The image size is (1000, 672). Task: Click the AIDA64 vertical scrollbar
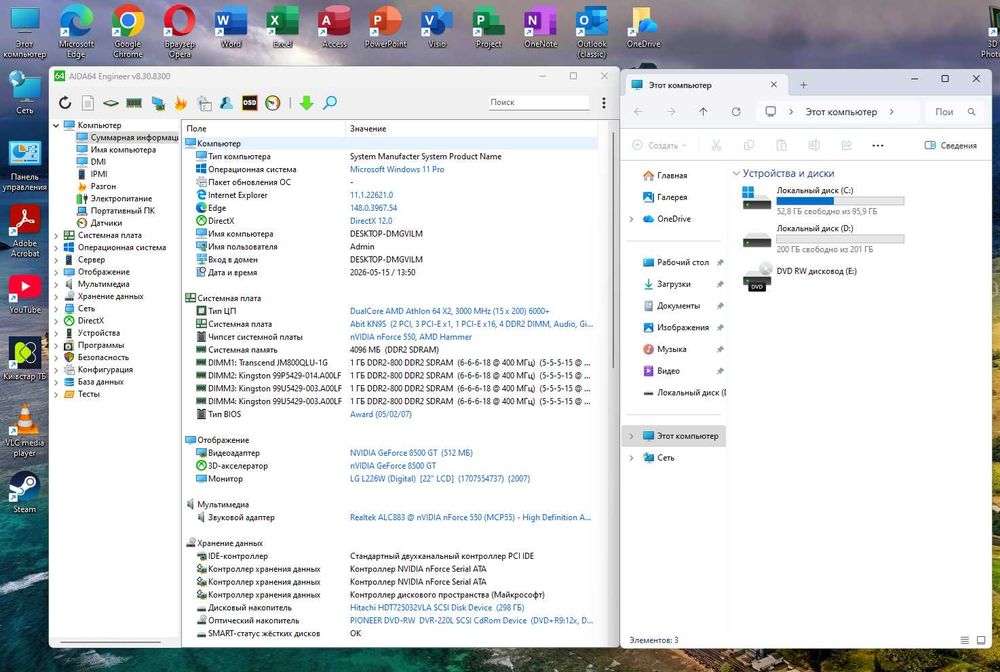[612, 250]
